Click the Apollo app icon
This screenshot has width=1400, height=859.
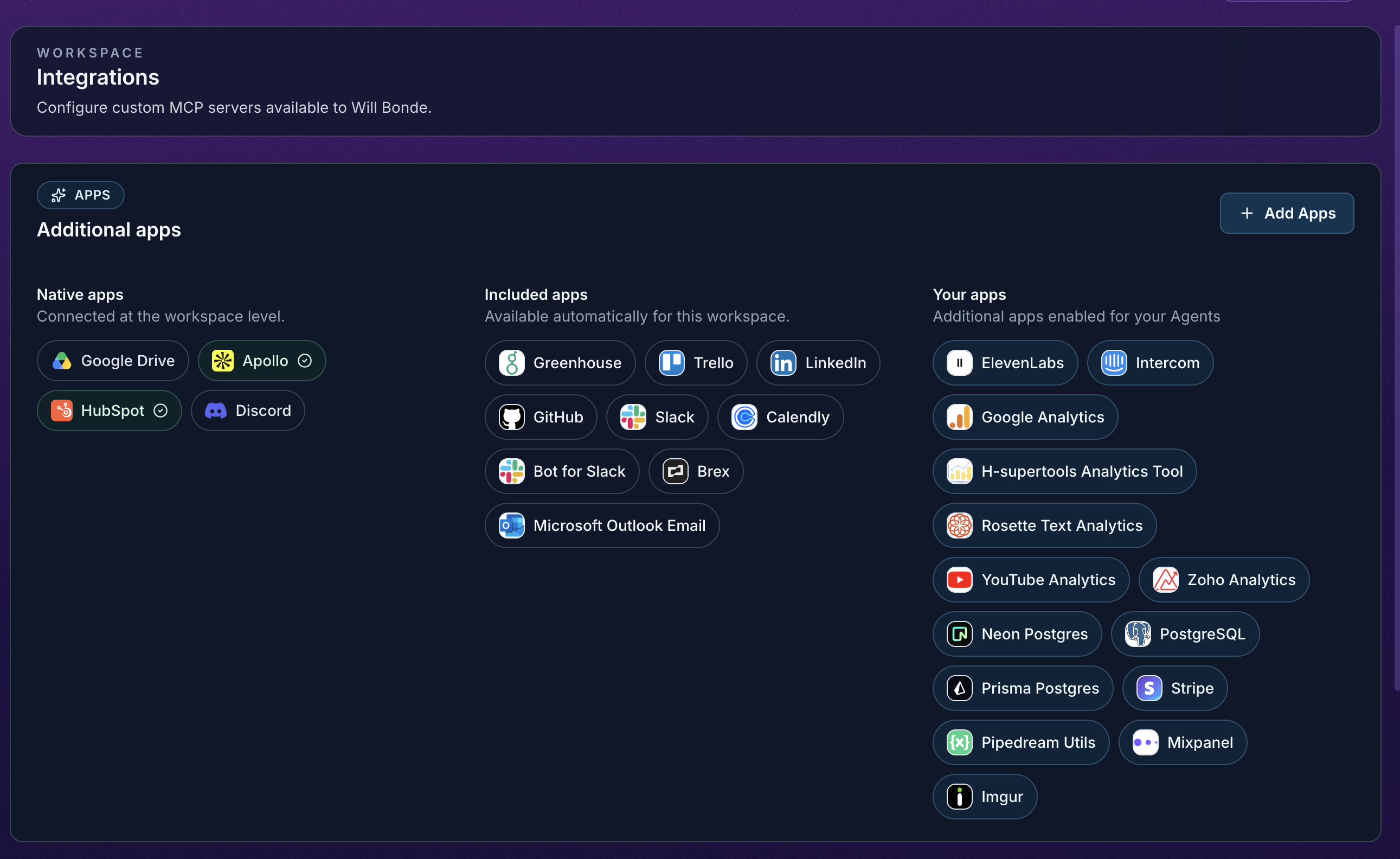(223, 361)
